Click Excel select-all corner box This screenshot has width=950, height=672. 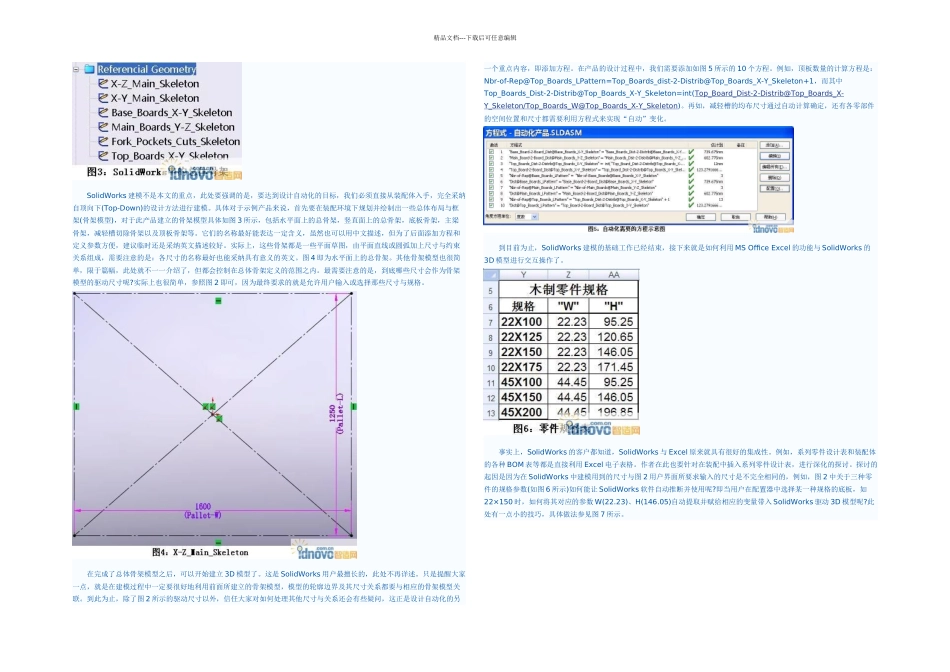coord(491,274)
